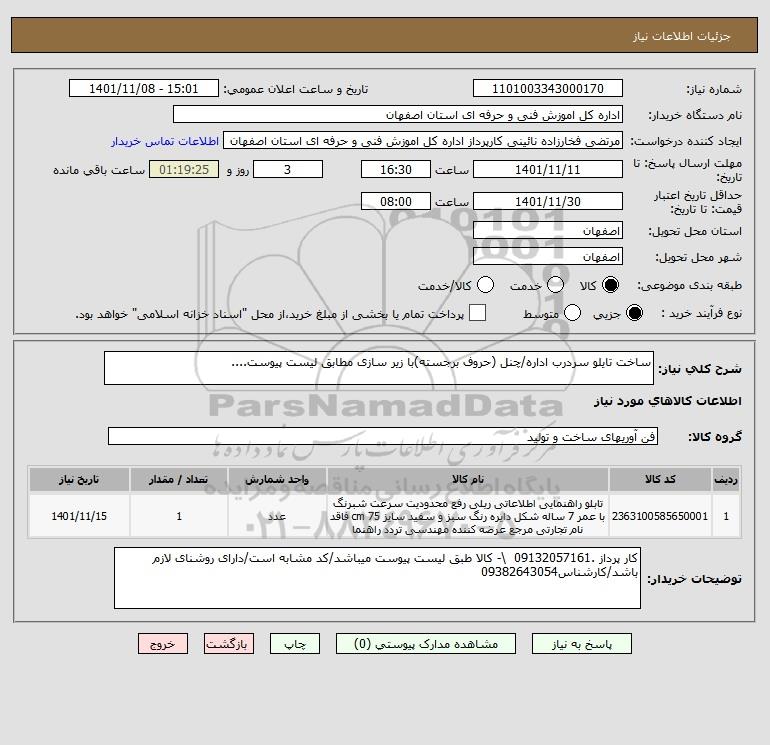
Task: Select the کالا/خدمت radio button
Action: pyautogui.click(x=486, y=285)
